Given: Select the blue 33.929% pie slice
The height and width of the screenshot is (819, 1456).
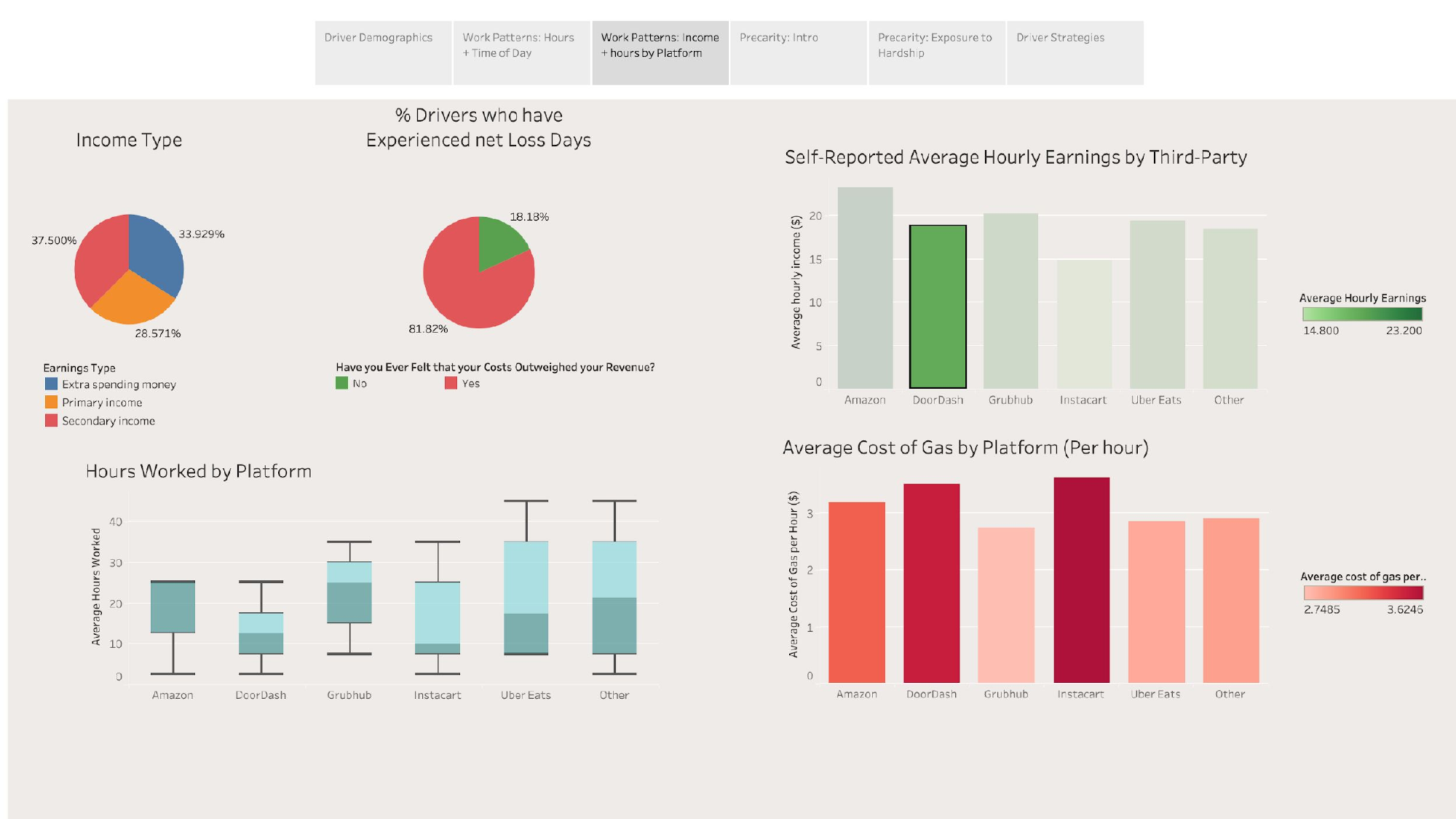Looking at the screenshot, I should (154, 255).
